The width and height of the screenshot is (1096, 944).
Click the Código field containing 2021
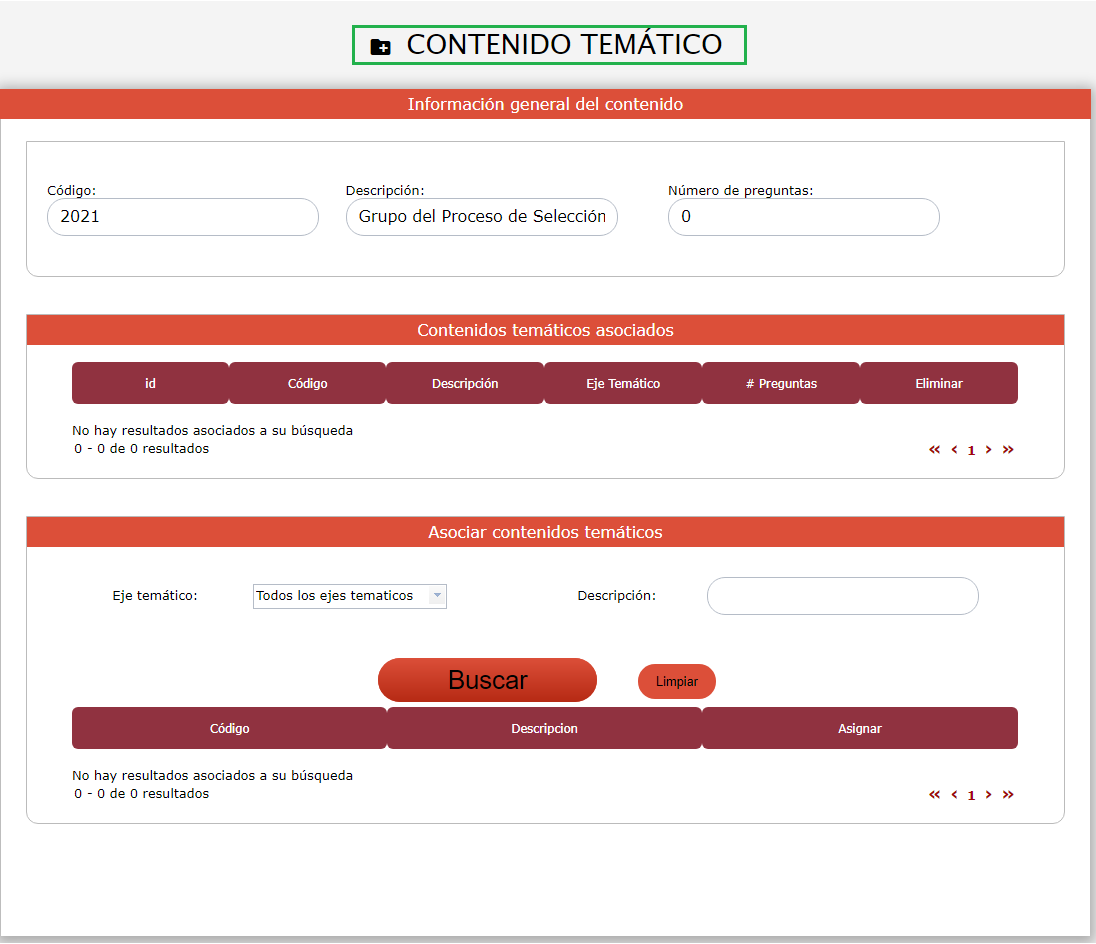tap(182, 217)
